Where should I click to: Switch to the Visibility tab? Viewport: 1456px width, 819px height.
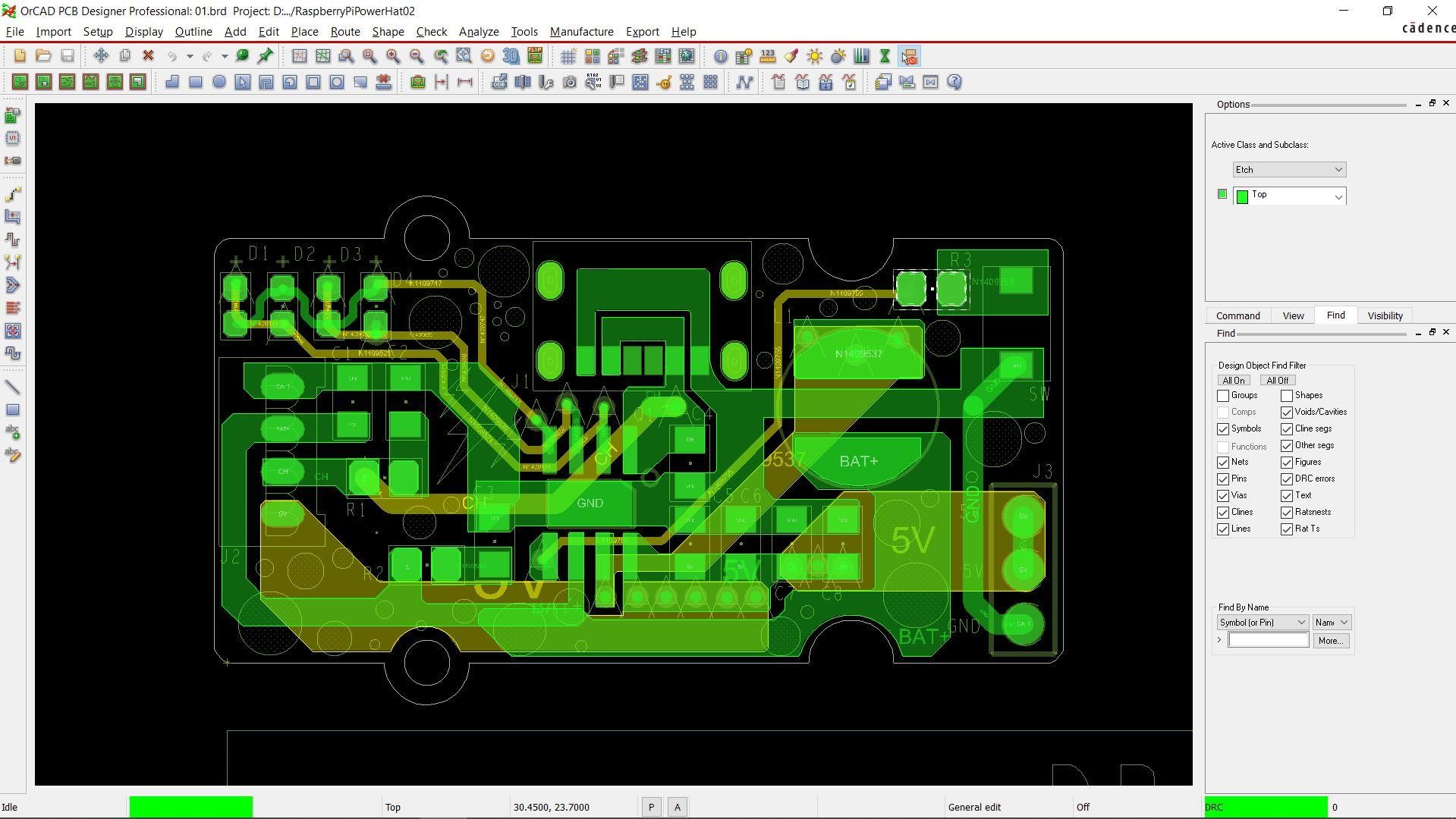click(x=1385, y=315)
